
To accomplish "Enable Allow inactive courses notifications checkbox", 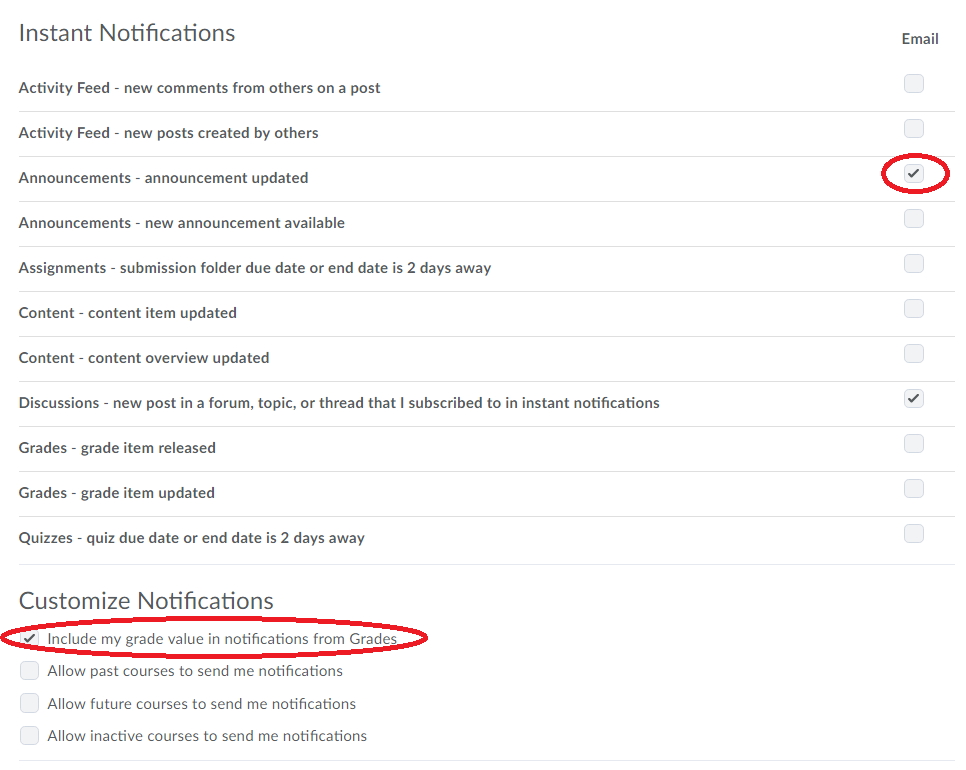I will [30, 736].
